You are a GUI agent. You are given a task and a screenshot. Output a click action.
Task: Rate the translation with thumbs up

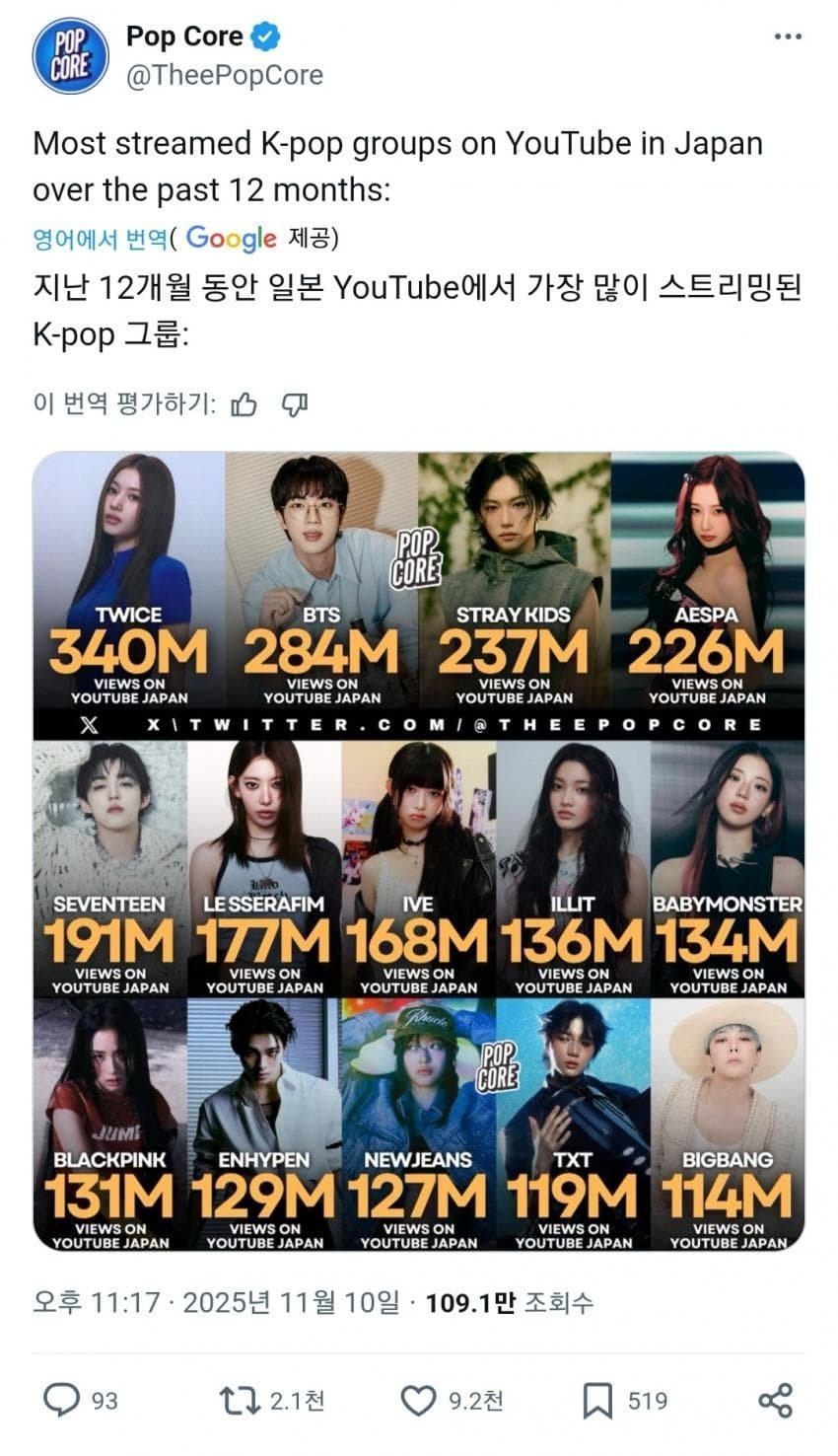[x=244, y=404]
